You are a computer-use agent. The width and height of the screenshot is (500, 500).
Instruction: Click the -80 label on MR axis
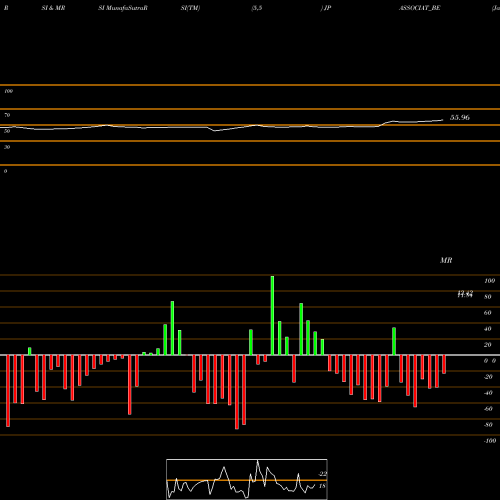coord(488,425)
